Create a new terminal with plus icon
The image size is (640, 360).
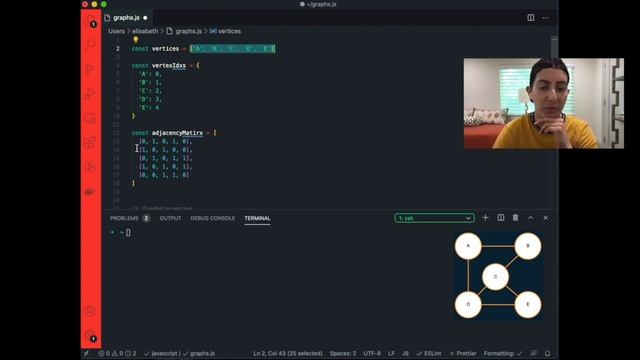[x=485, y=218]
